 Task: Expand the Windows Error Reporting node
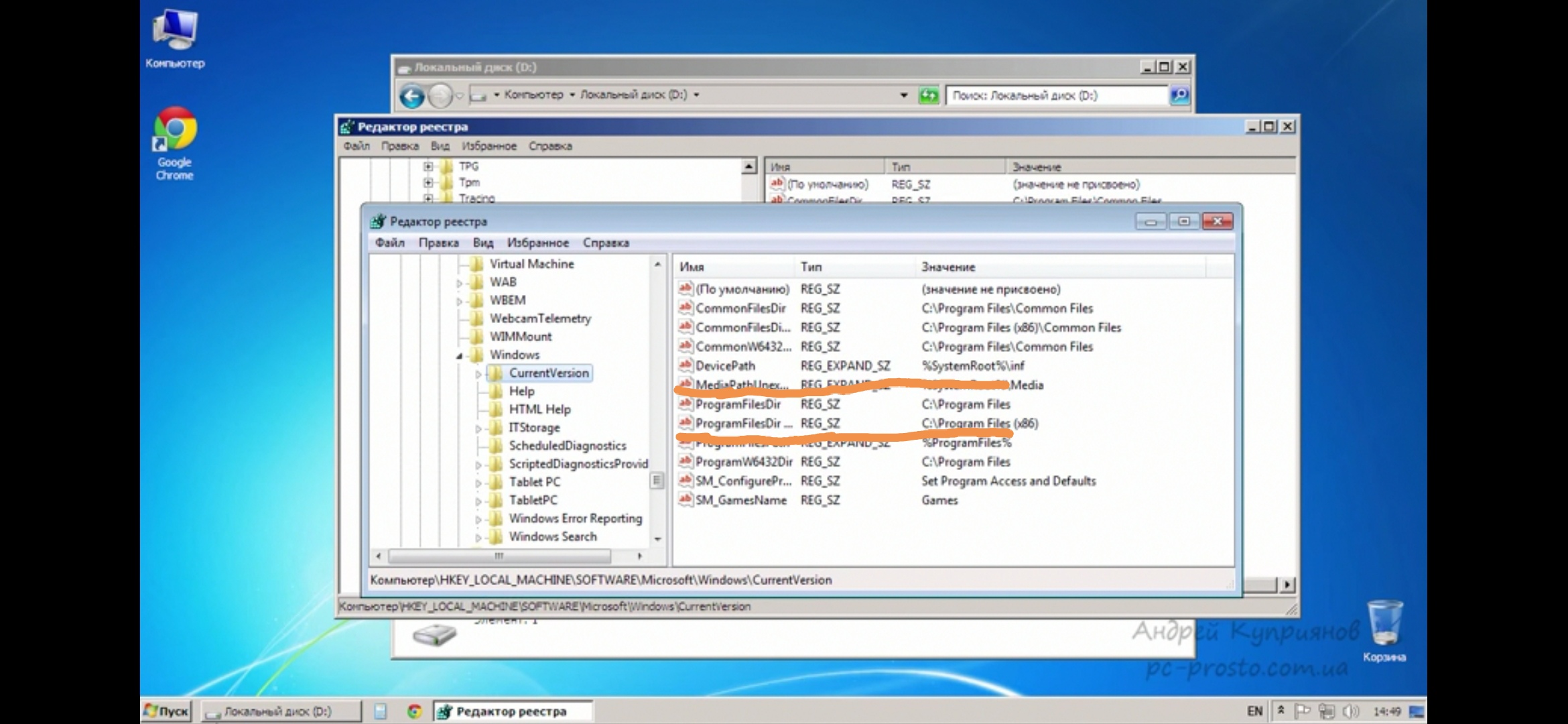(x=478, y=519)
